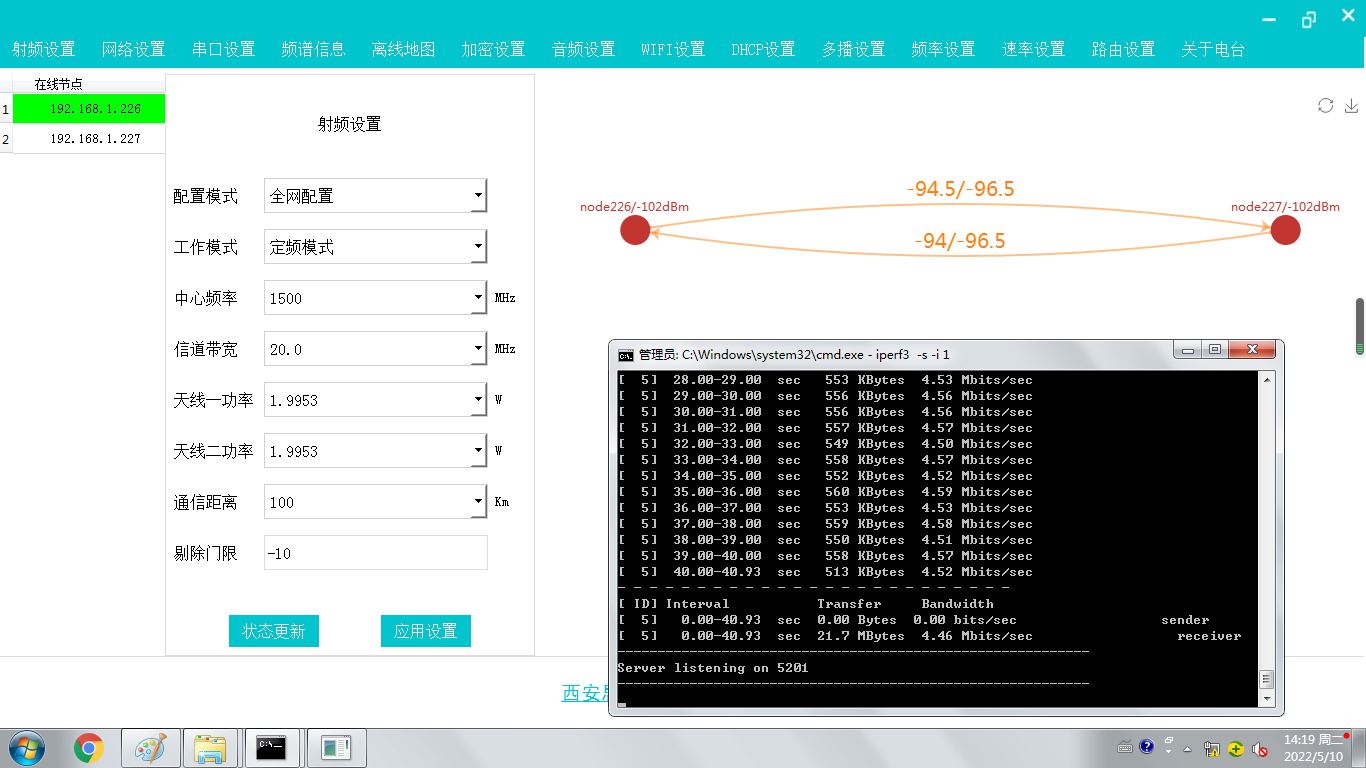The width and height of the screenshot is (1366, 768).
Task: Switch to 多播设置 tab
Action: click(x=853, y=49)
